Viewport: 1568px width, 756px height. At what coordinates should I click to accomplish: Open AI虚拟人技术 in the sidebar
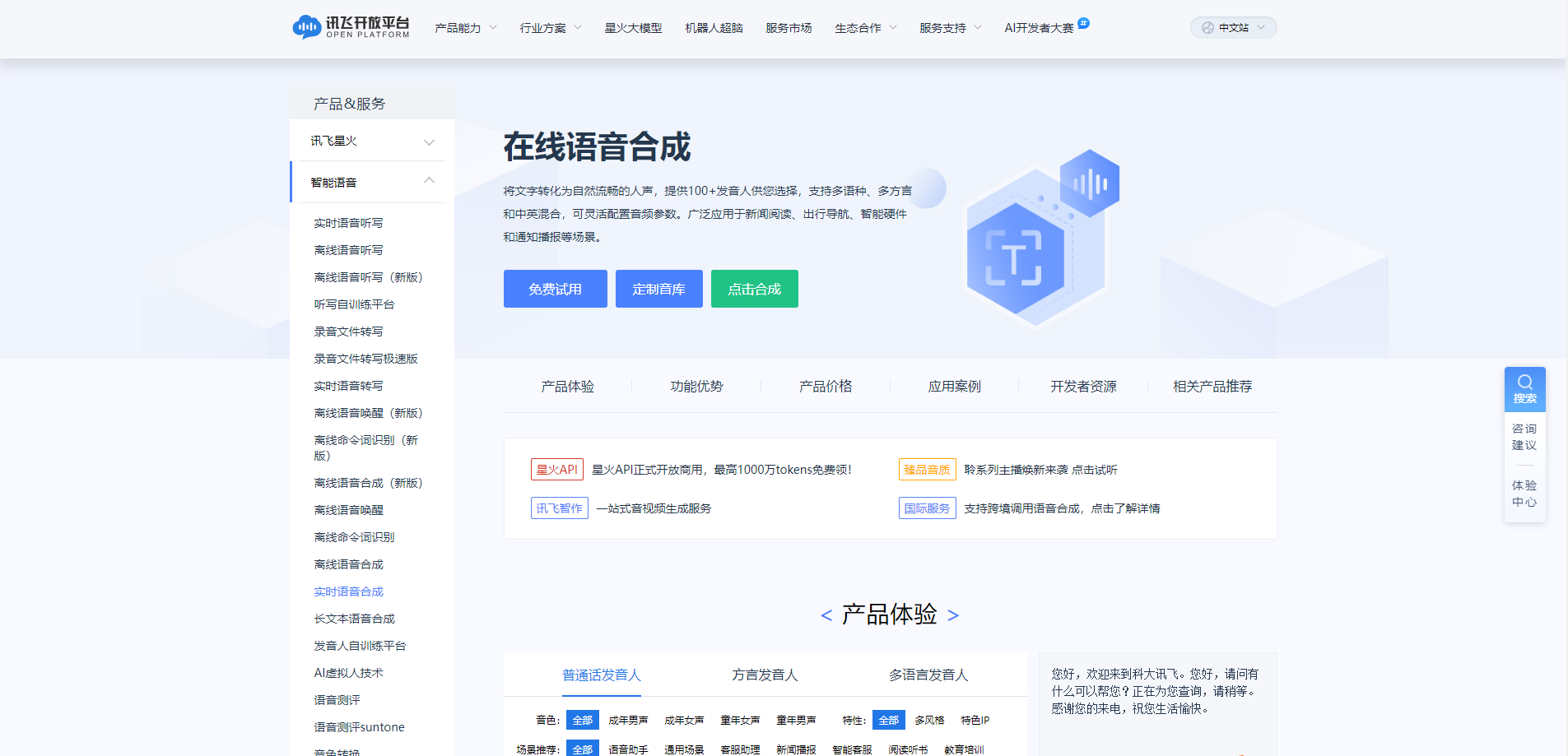(348, 673)
